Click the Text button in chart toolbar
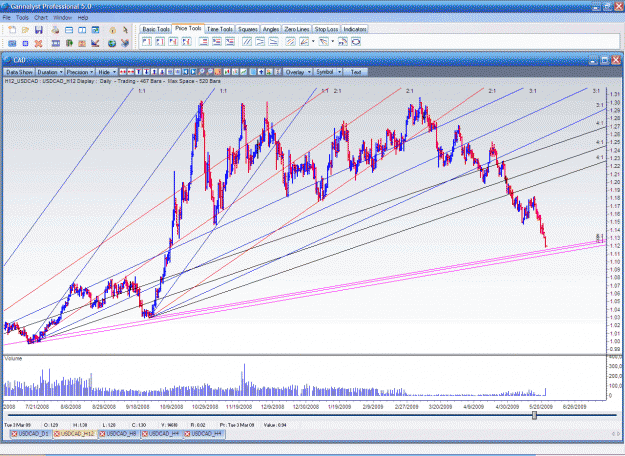The image size is (625, 456). pos(356,72)
